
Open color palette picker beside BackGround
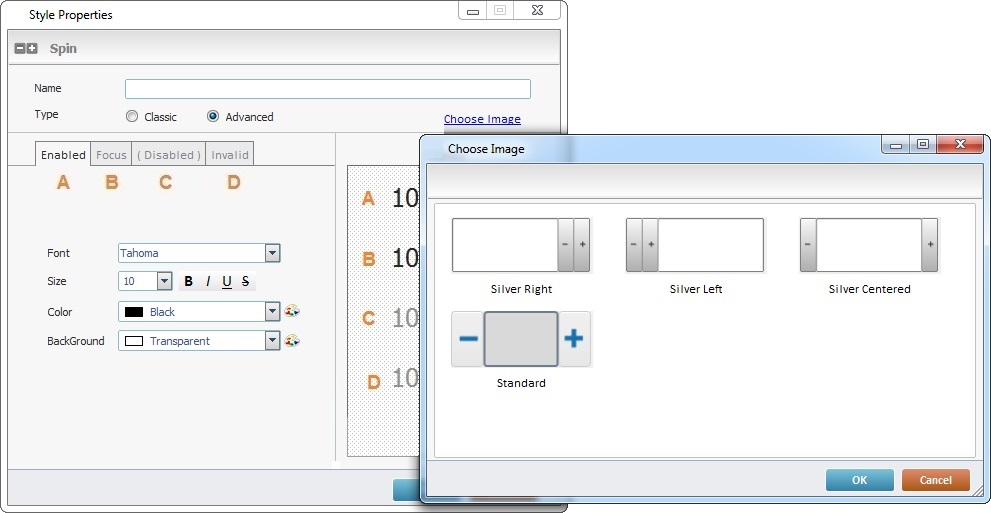click(292, 341)
